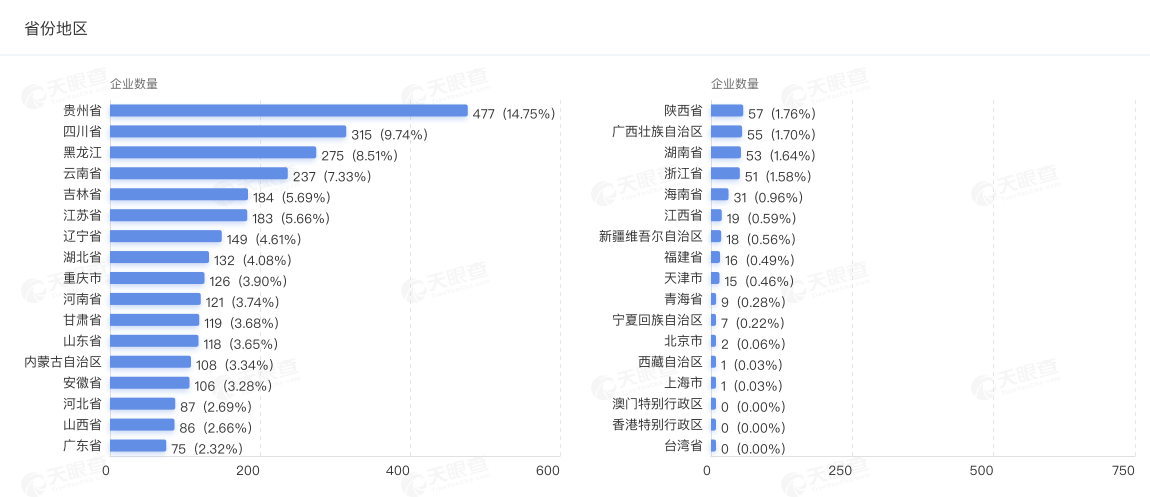Select the 江苏省 bar with value 183
Viewport: 1150px width, 497px height.
point(178,216)
